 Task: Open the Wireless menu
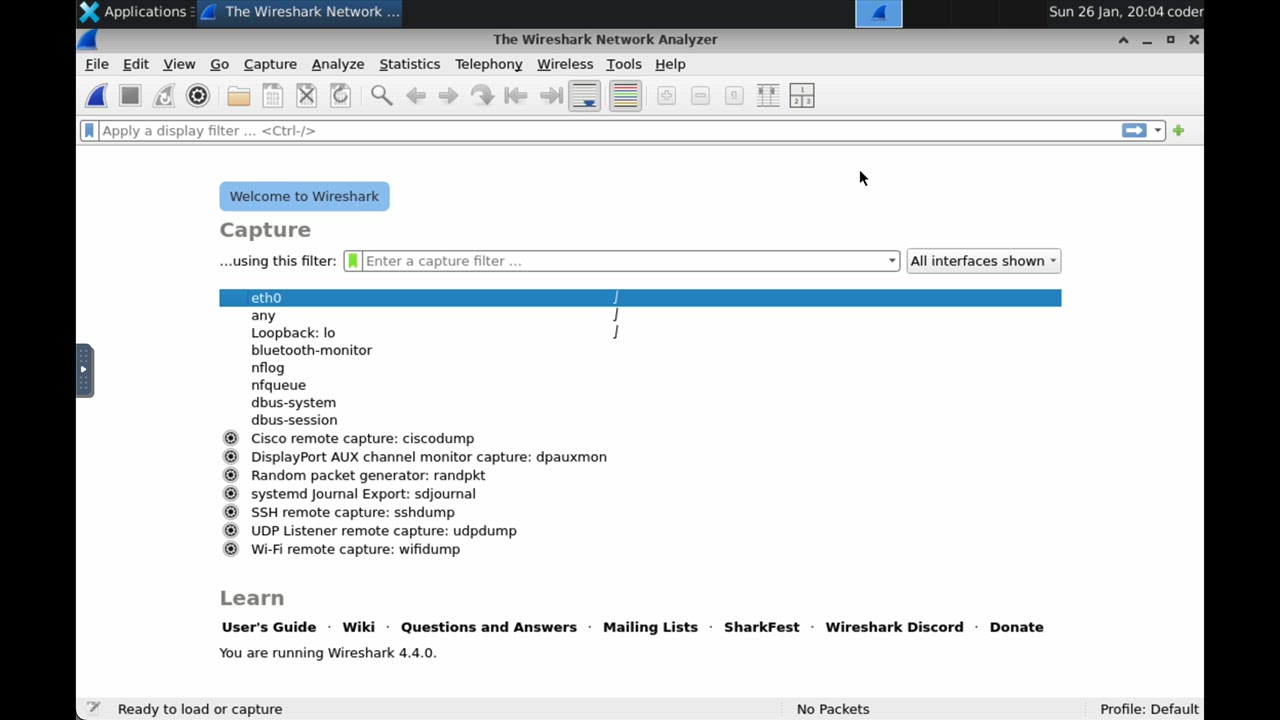click(565, 64)
